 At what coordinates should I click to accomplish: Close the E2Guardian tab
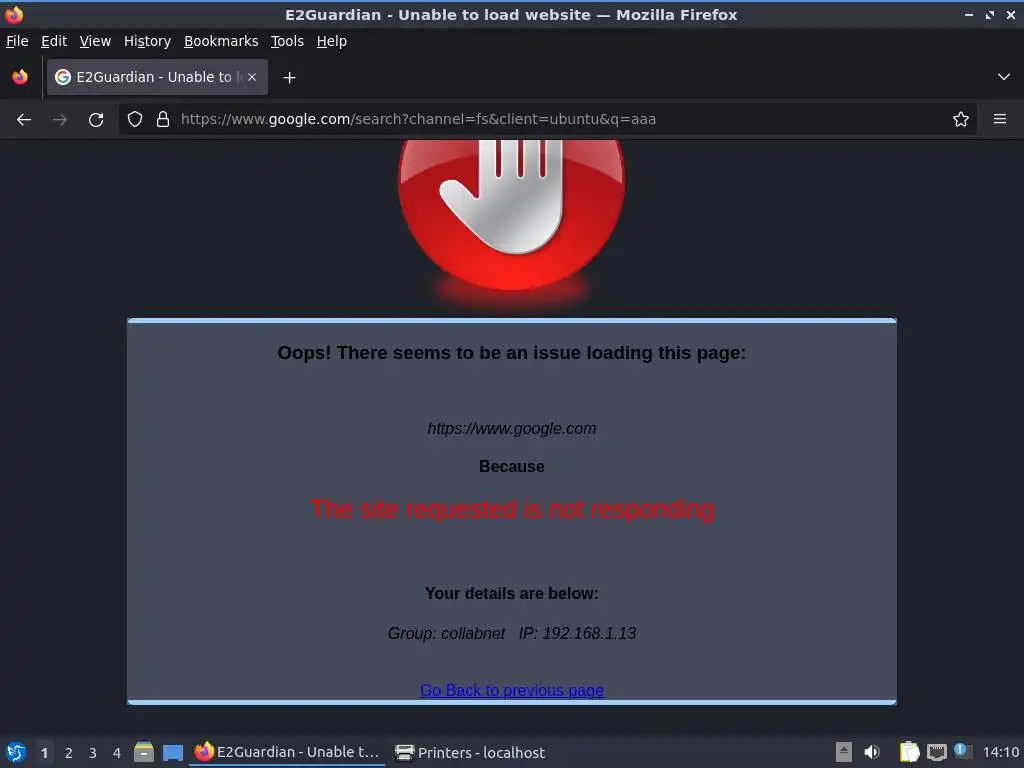click(x=252, y=77)
